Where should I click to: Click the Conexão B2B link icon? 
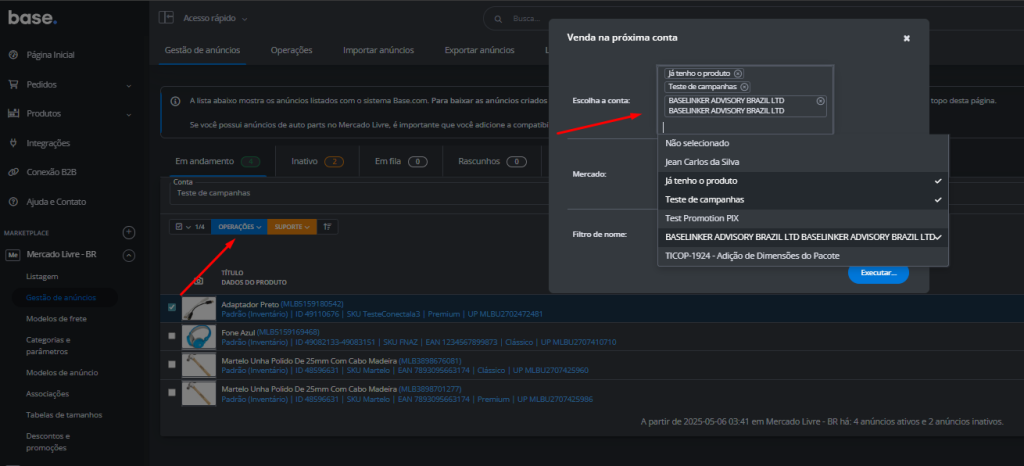[13, 172]
